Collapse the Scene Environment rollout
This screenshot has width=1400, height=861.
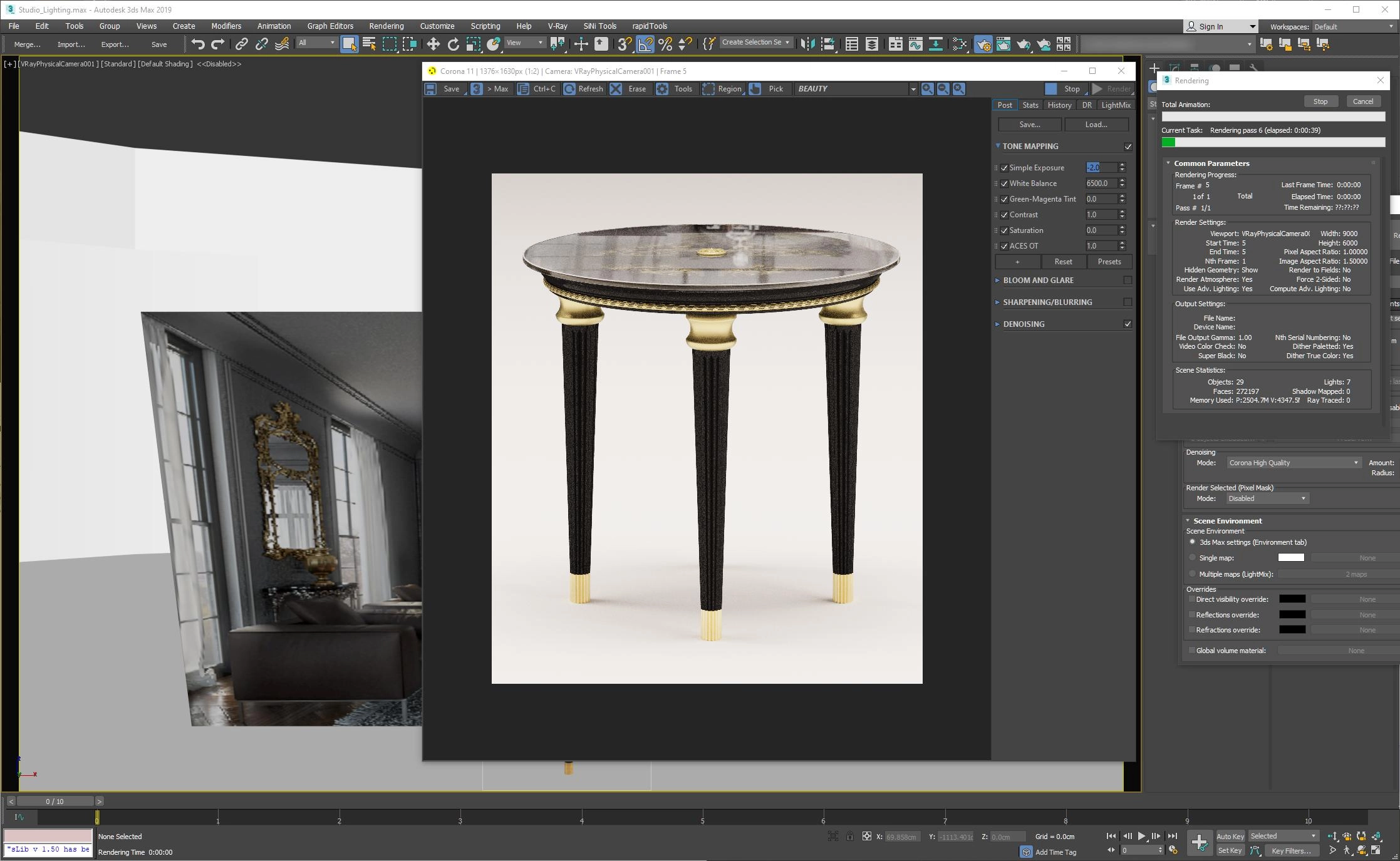(1188, 520)
